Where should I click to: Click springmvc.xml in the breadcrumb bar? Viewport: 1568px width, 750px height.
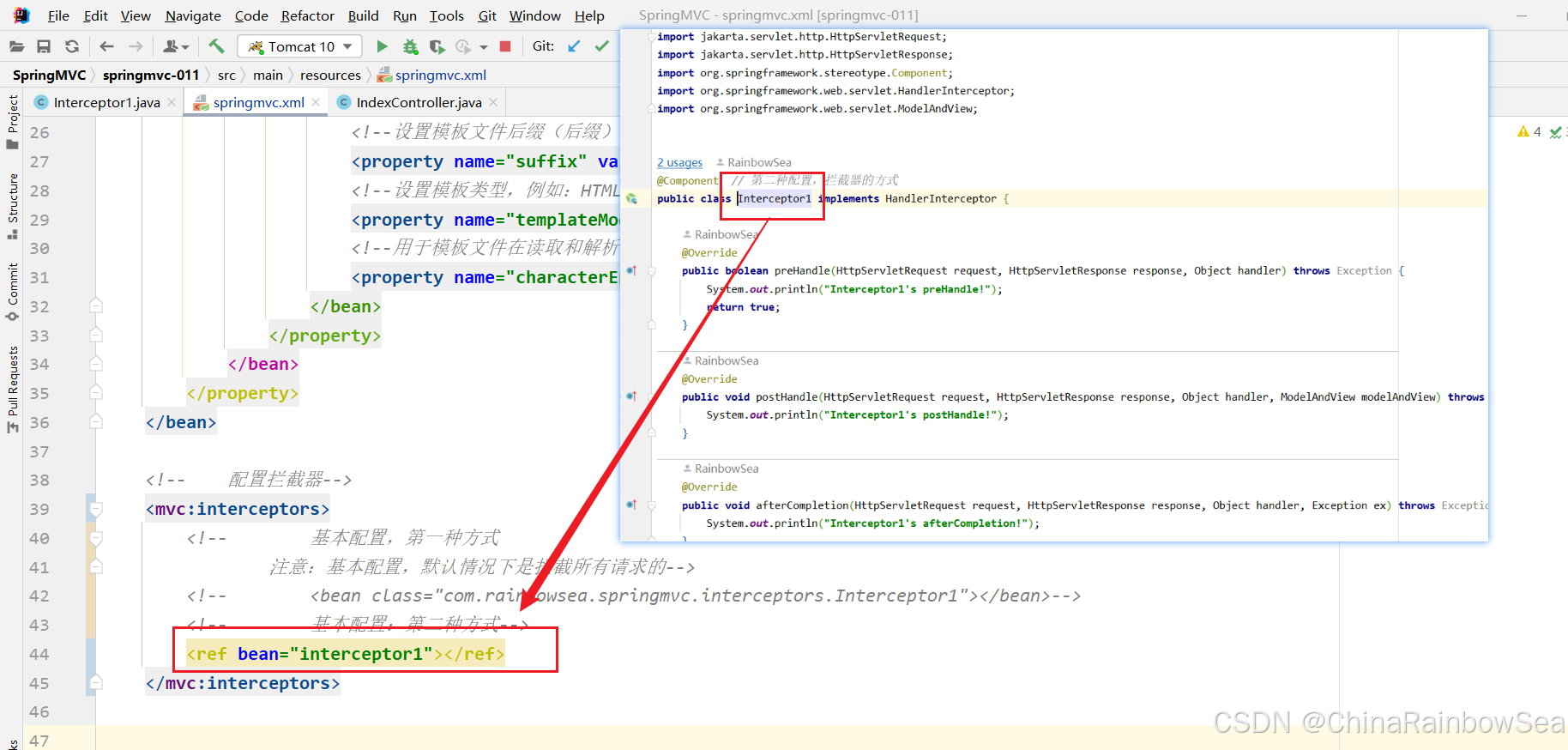pos(431,75)
